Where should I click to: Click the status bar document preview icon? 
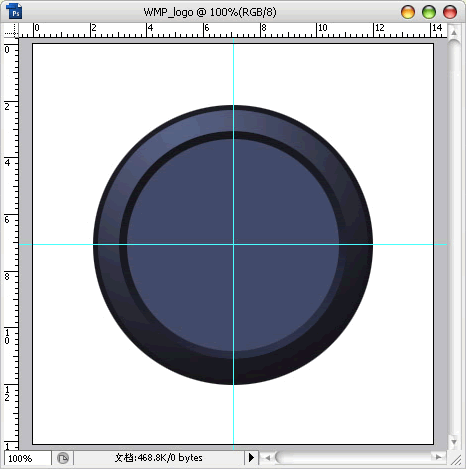[x=63, y=458]
